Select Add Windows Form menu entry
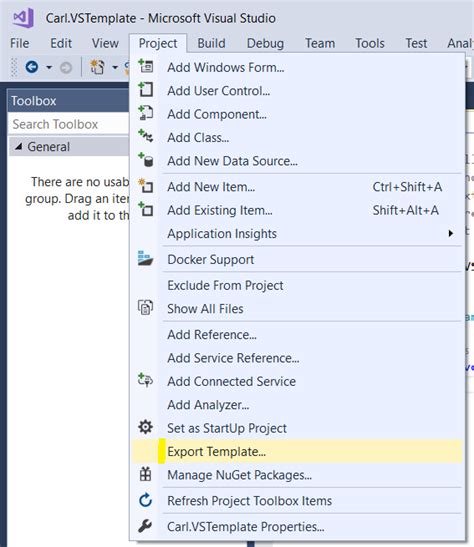Viewport: 474px width, 547px height. pyautogui.click(x=297, y=67)
